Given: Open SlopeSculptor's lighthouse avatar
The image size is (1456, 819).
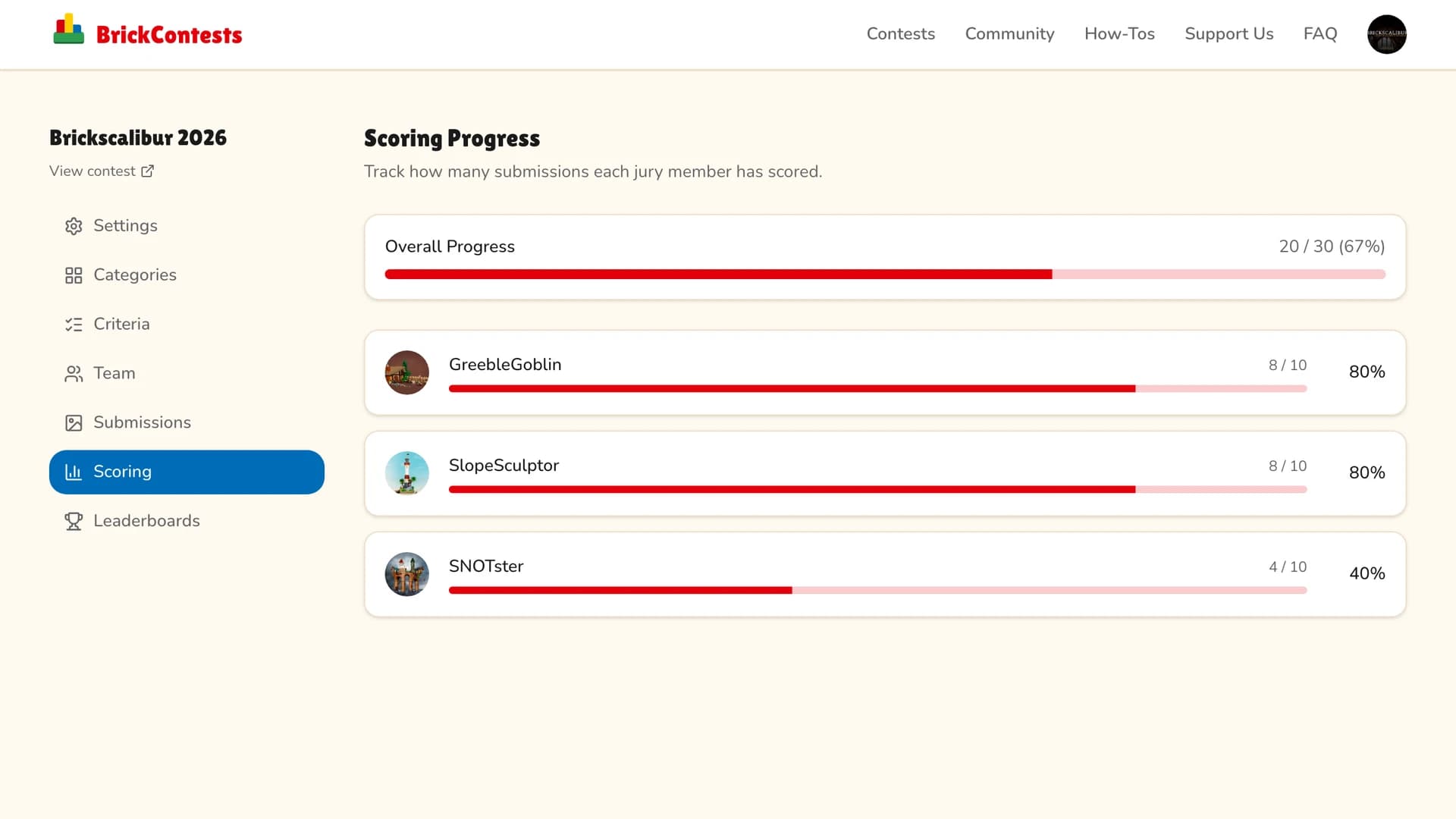Looking at the screenshot, I should pyautogui.click(x=407, y=473).
